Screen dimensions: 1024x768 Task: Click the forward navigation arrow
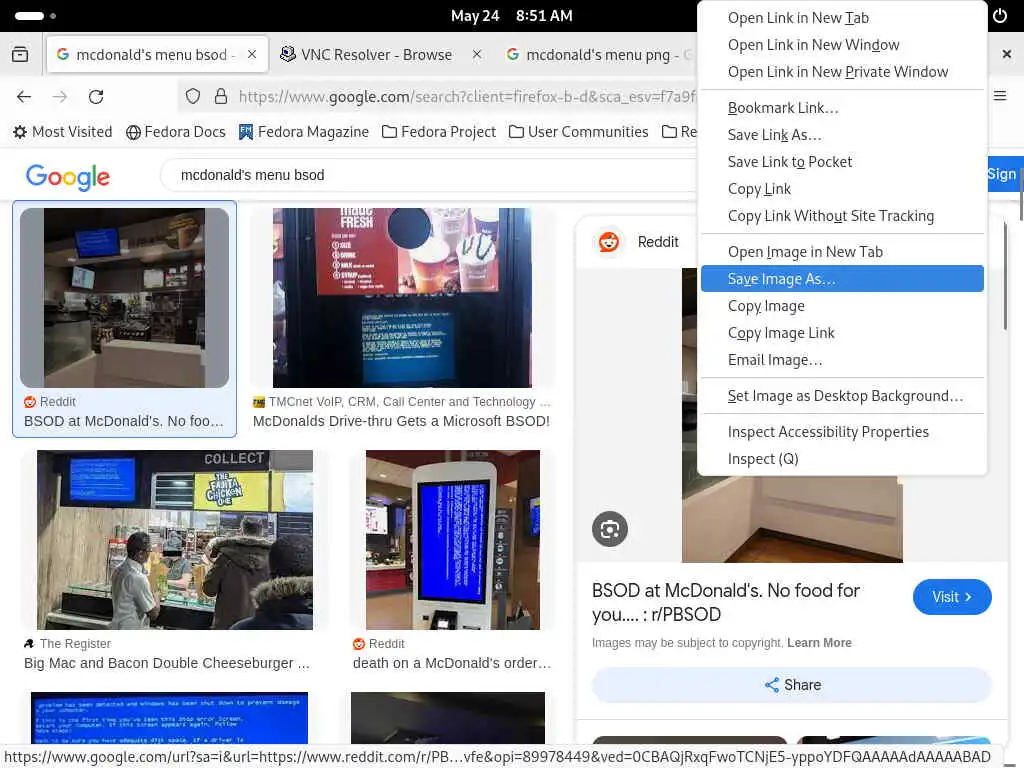pos(60,97)
